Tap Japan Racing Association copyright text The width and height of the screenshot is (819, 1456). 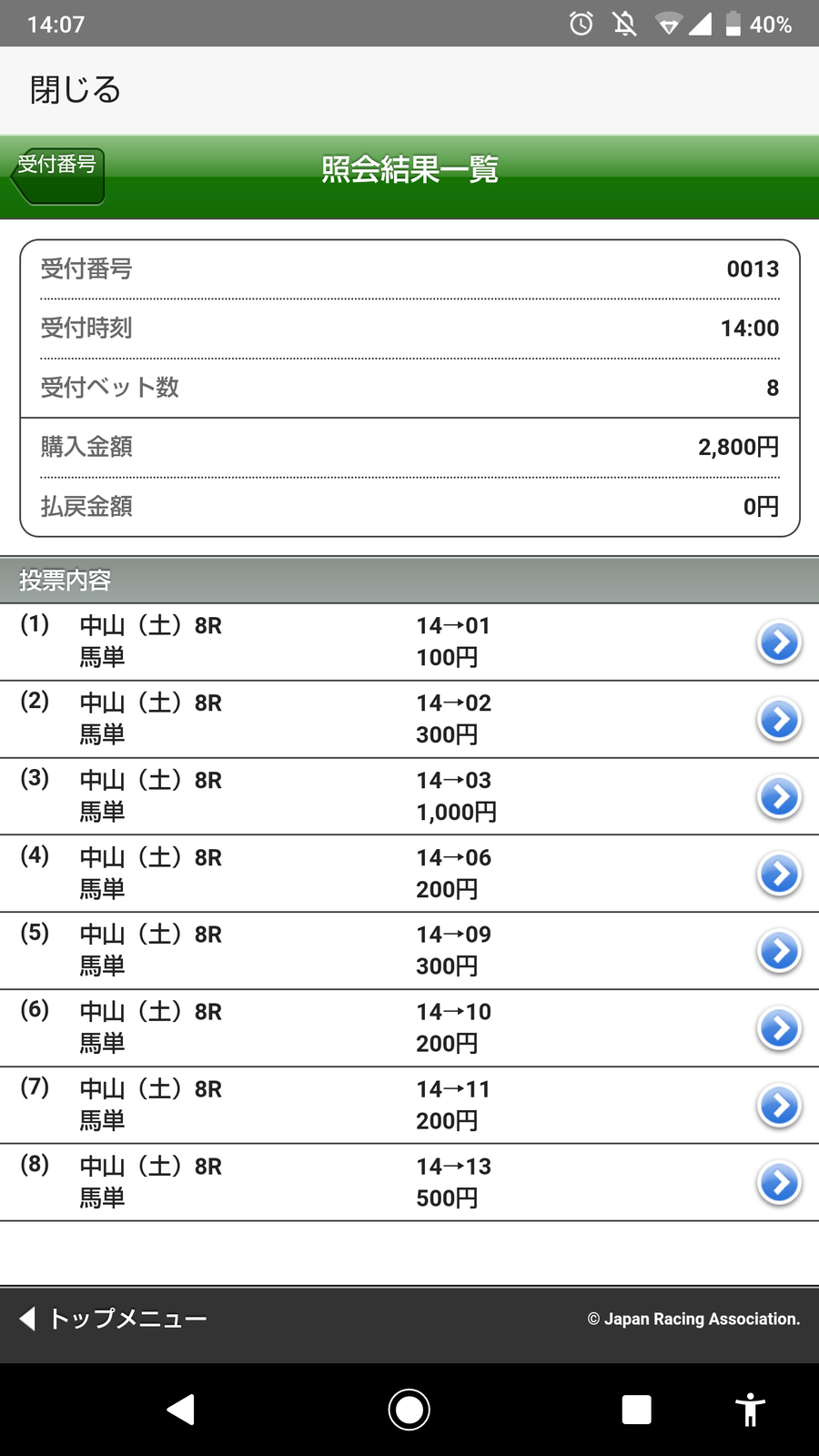tap(693, 1319)
